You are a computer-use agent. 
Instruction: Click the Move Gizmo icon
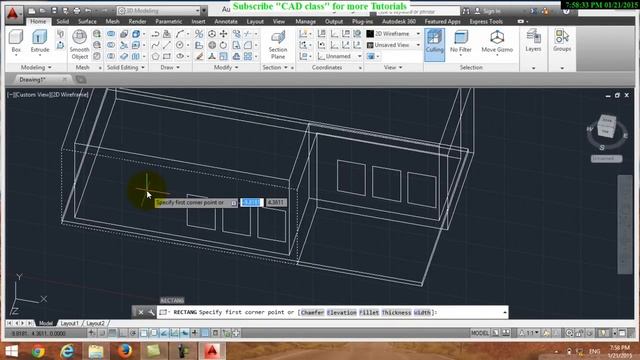pos(497,41)
